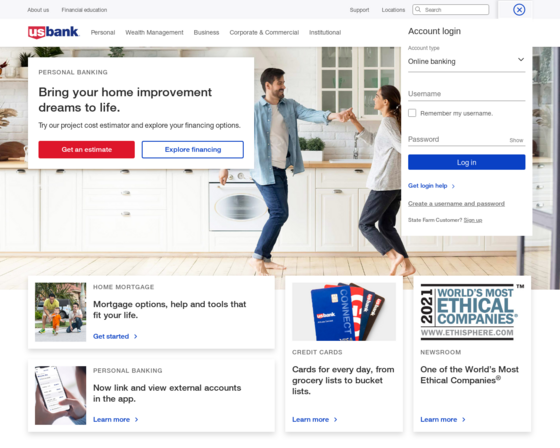The image size is (560, 448).
Task: Click the search magnifier icon
Action: point(418,10)
